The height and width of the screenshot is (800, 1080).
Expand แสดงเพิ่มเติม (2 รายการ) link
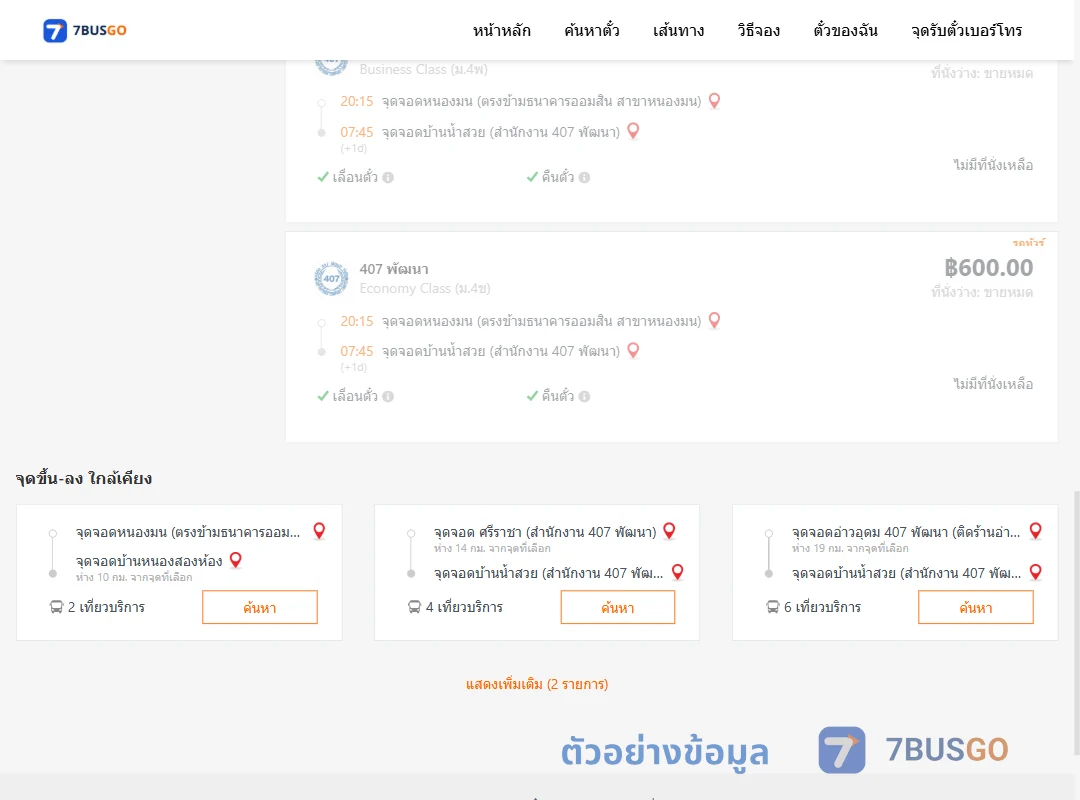(537, 684)
